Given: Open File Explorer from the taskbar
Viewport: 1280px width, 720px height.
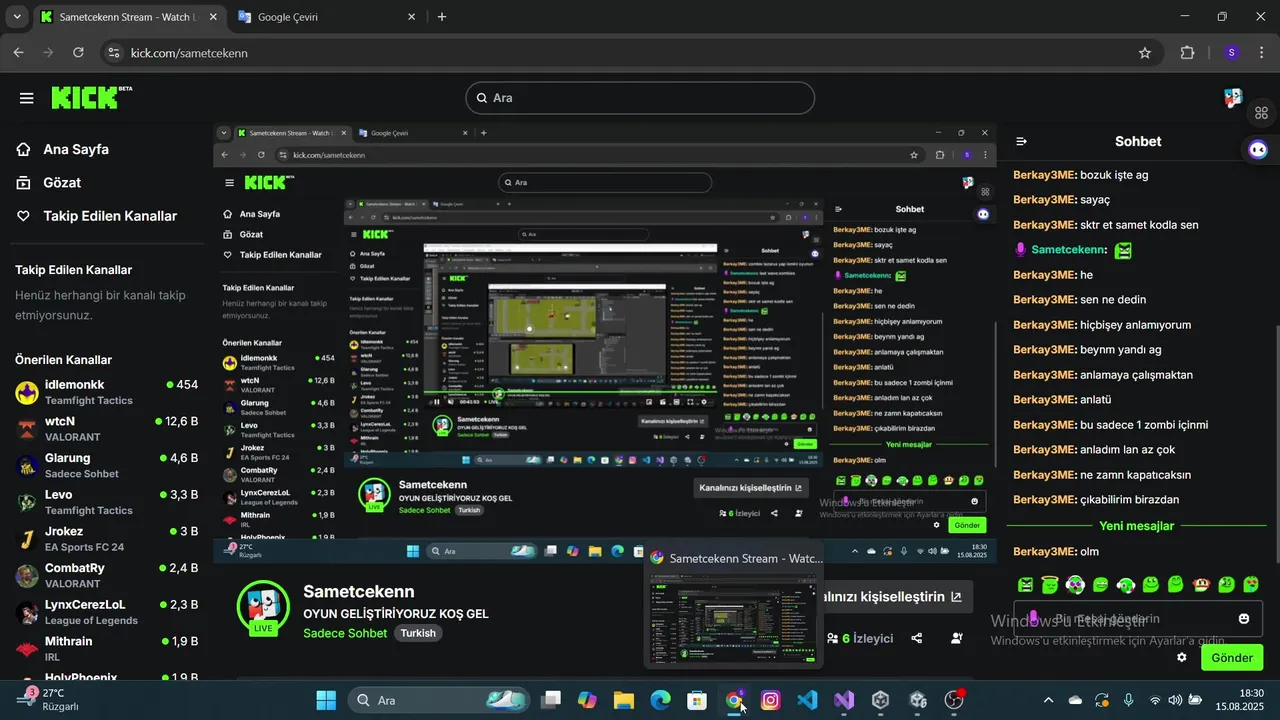Looking at the screenshot, I should coord(624,700).
